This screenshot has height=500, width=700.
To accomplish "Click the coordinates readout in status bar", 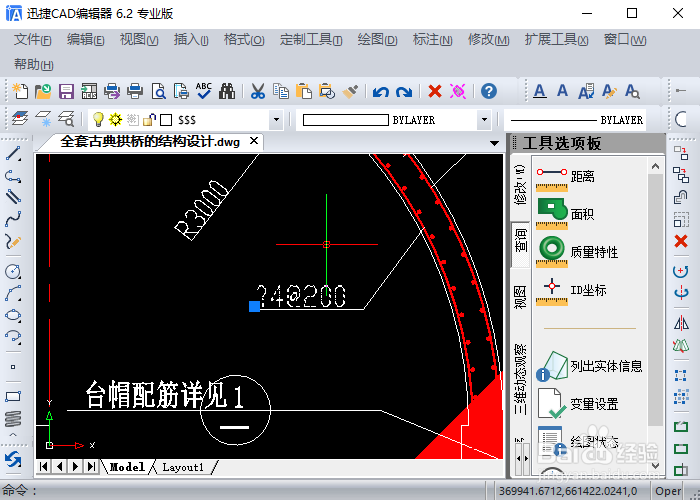I will [567, 491].
